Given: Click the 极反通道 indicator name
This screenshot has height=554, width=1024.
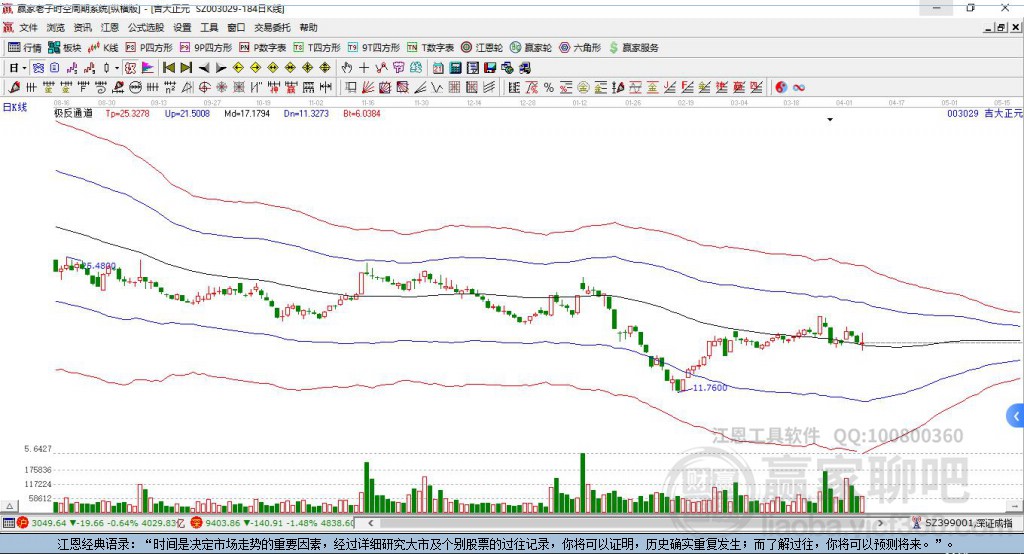Looking at the screenshot, I should point(73,113).
